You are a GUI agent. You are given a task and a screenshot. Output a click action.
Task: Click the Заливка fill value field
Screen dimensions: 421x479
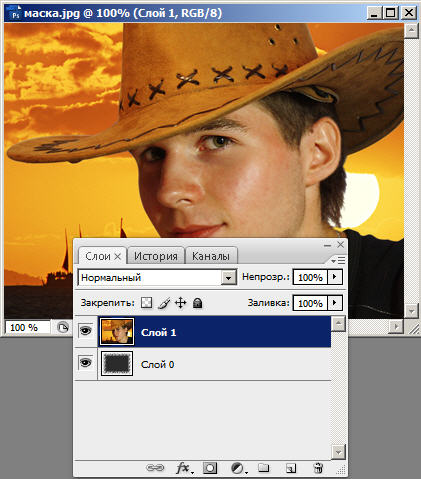[310, 303]
